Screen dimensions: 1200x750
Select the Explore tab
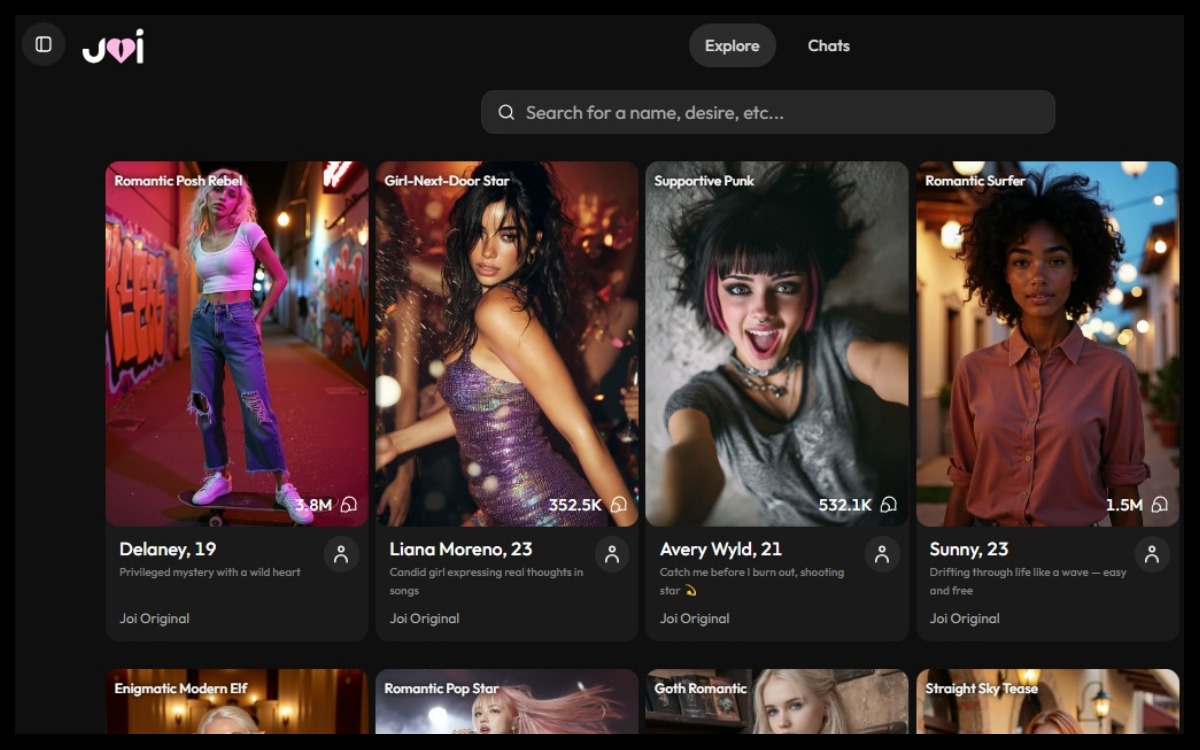coord(732,46)
